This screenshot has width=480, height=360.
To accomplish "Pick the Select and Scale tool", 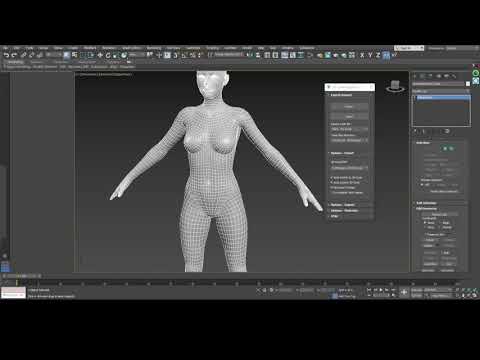I will pyautogui.click(x=116, y=55).
